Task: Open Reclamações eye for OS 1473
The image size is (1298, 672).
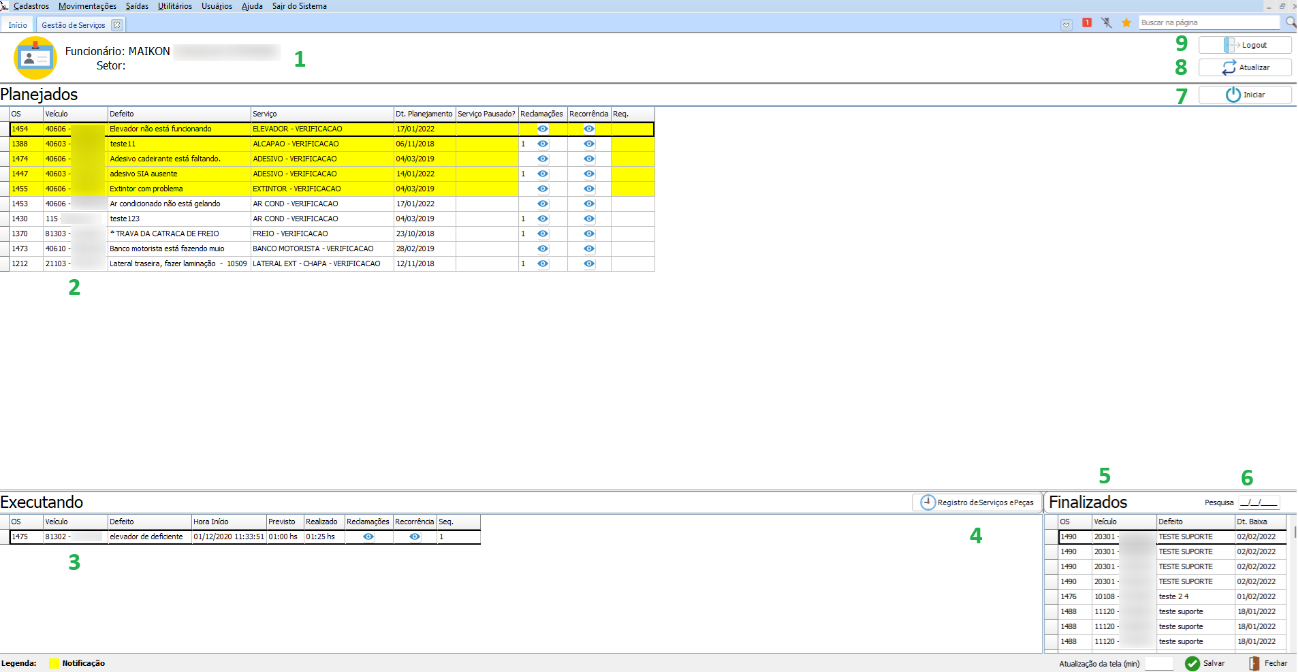Action: pyautogui.click(x=543, y=249)
